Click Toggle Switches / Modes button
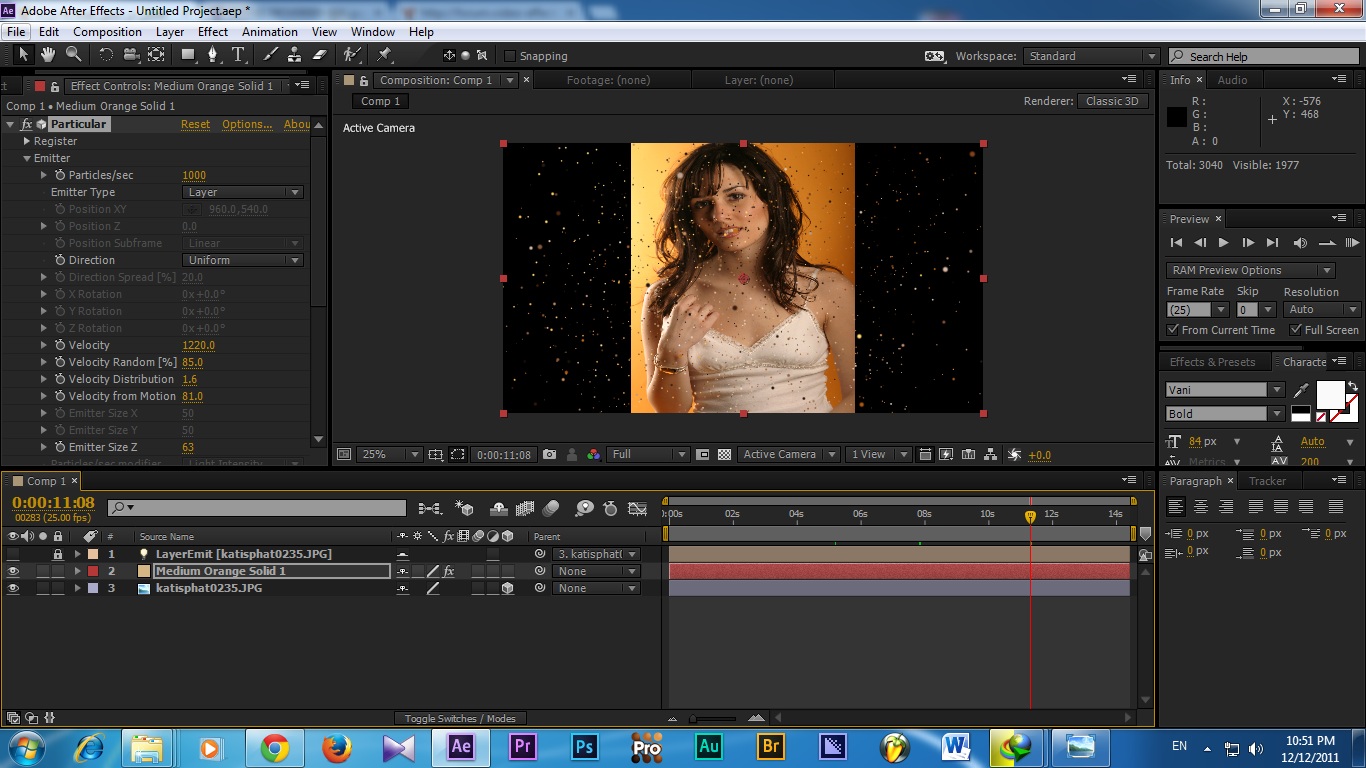The width and height of the screenshot is (1366, 768). (x=460, y=718)
